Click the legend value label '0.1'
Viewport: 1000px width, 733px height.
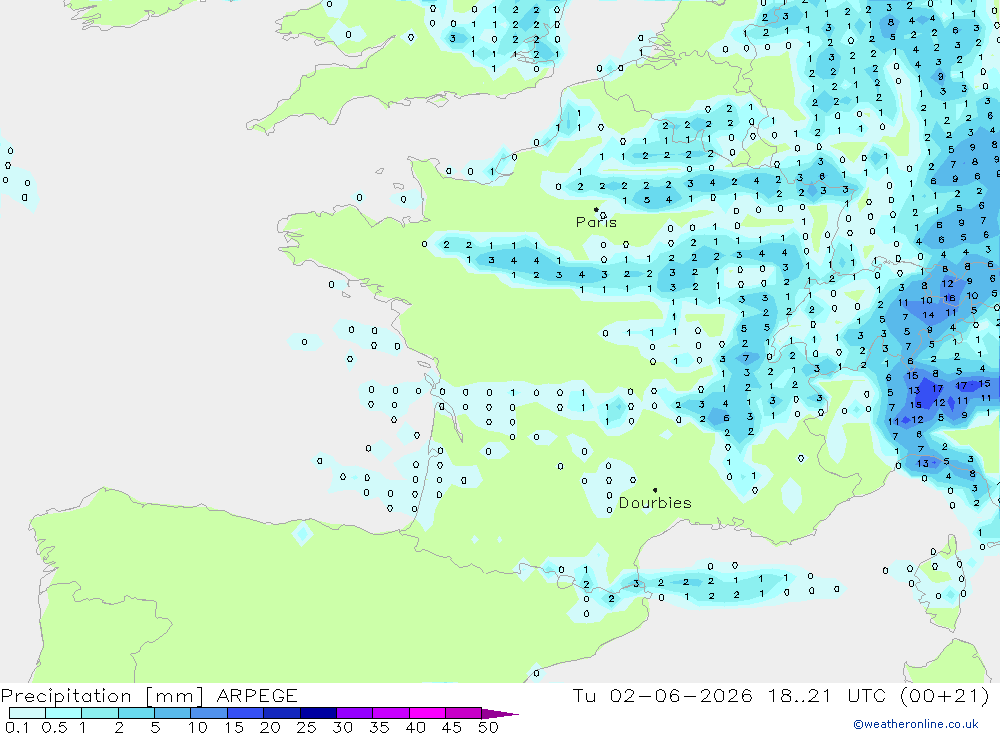[x=17, y=727]
